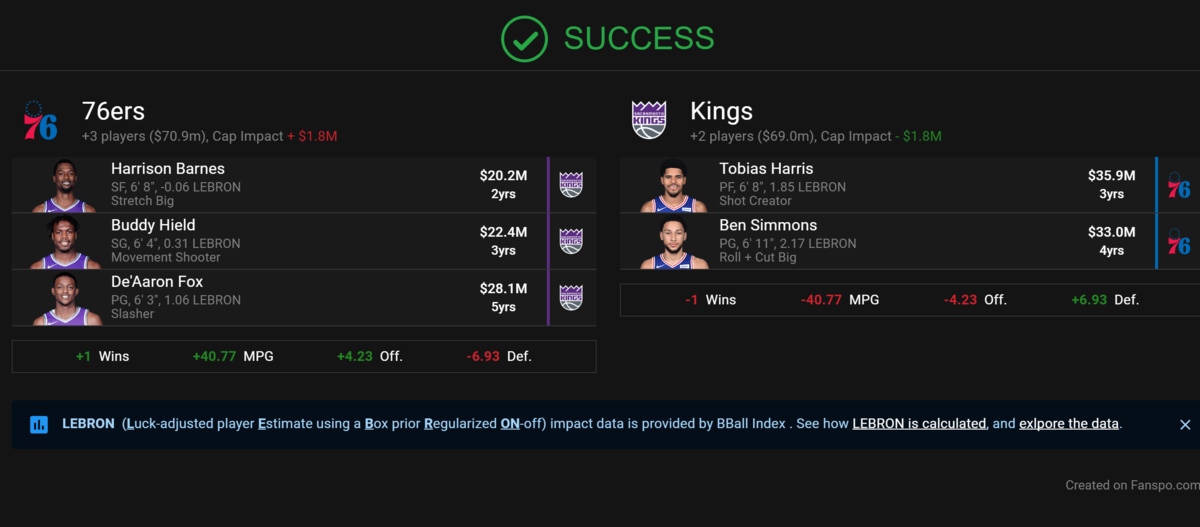Click 76ers badge beside Ben Simmons
Viewport: 1200px width, 527px height.
click(1179, 241)
